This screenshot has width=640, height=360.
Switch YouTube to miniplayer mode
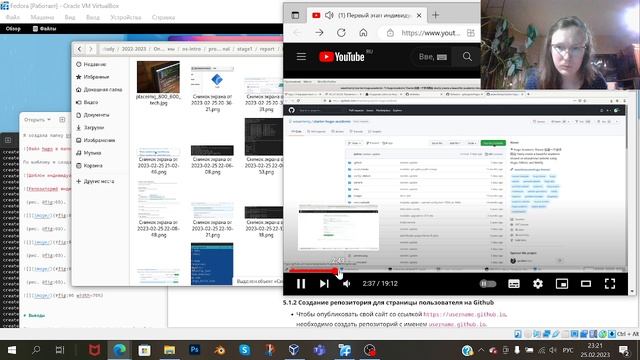tap(562, 284)
